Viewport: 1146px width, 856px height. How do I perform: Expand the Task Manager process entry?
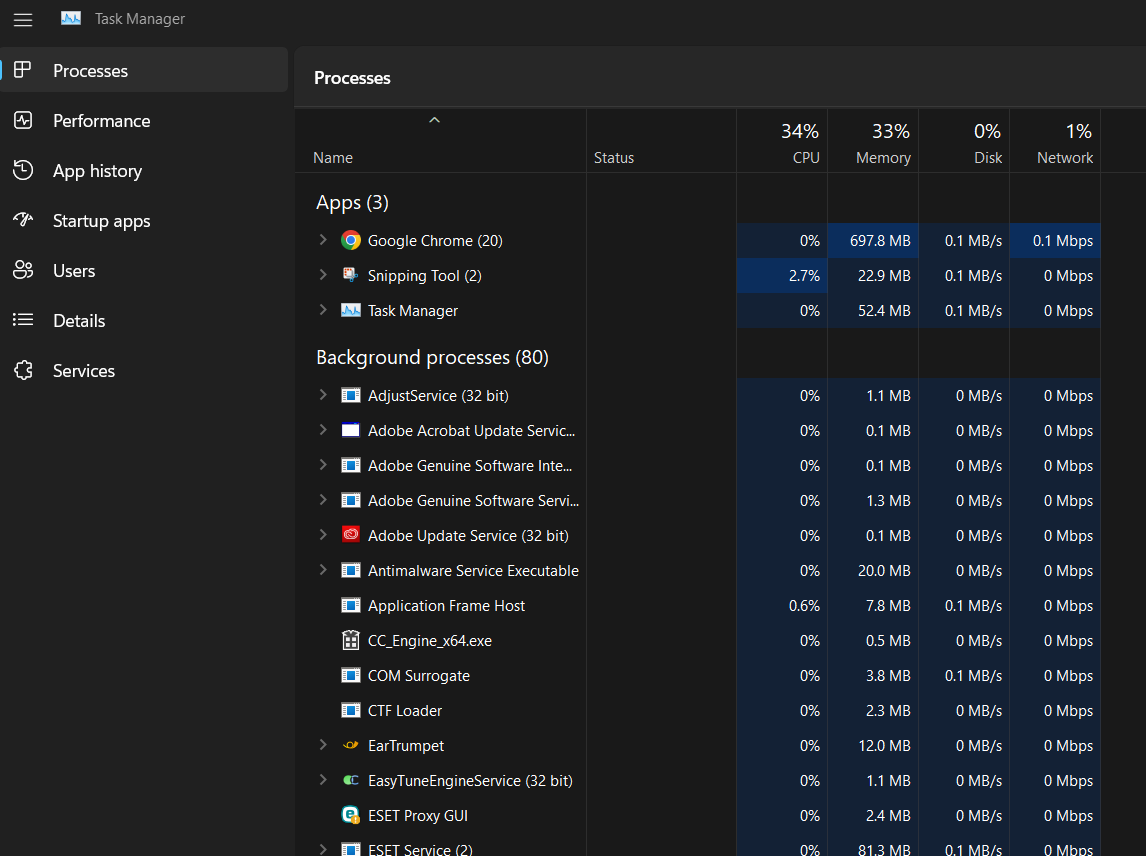323,310
